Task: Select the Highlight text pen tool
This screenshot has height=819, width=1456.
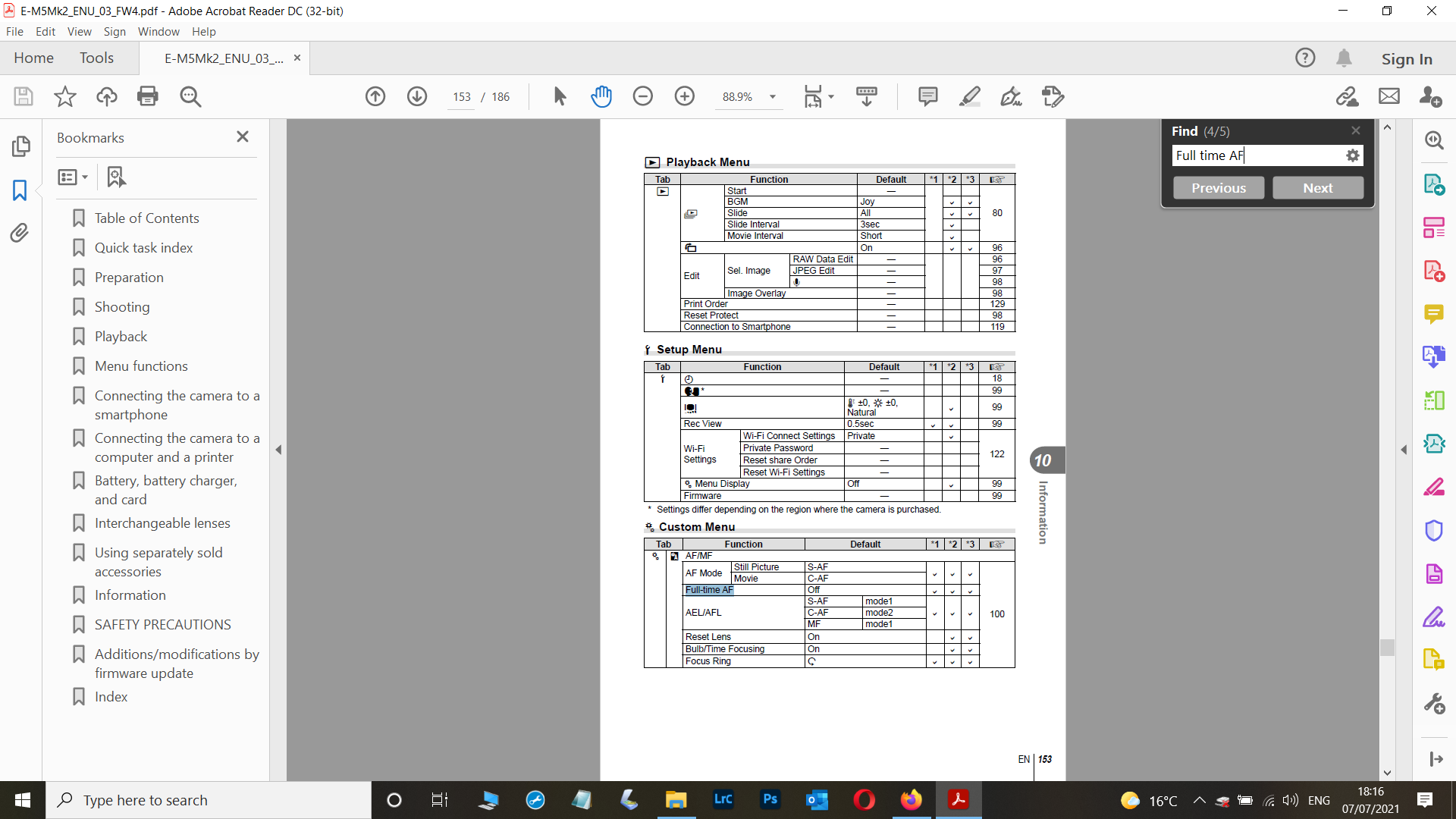Action: click(969, 96)
